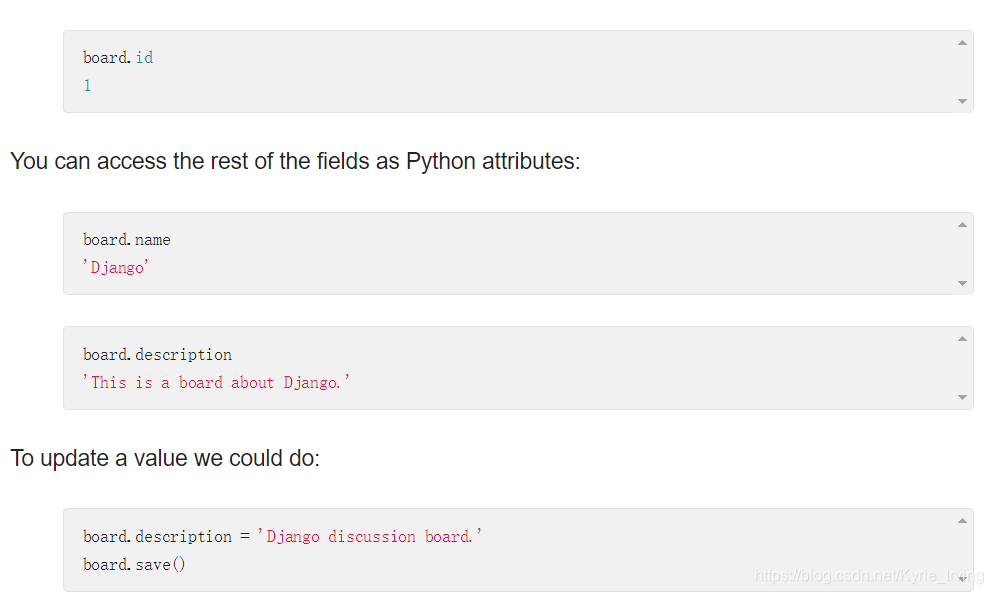Click the 'You can access the rest' paragraph
The image size is (993, 594).
tap(295, 161)
